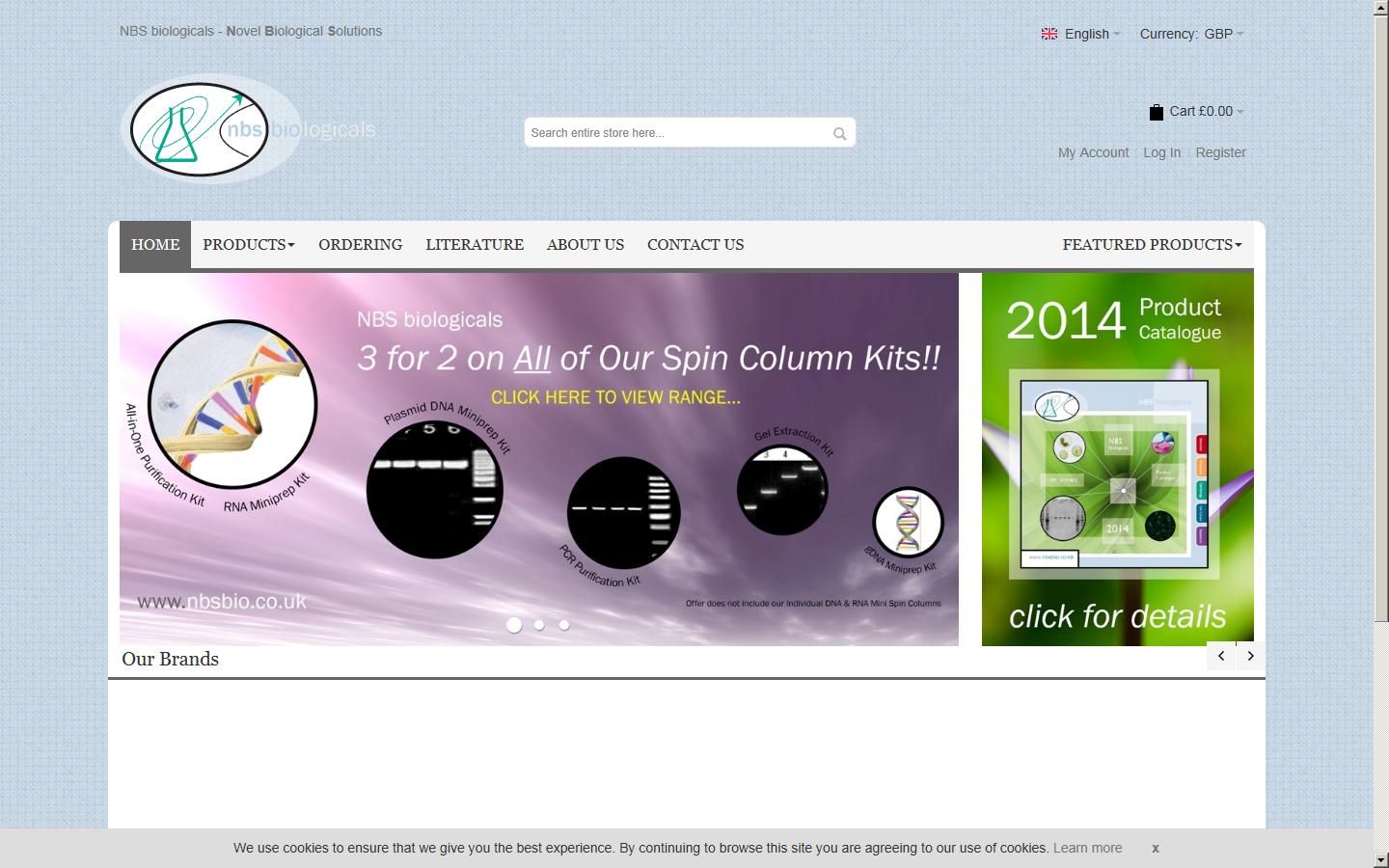This screenshot has width=1389, height=868.
Task: Click the right carousel navigation arrow
Action: (x=1250, y=656)
